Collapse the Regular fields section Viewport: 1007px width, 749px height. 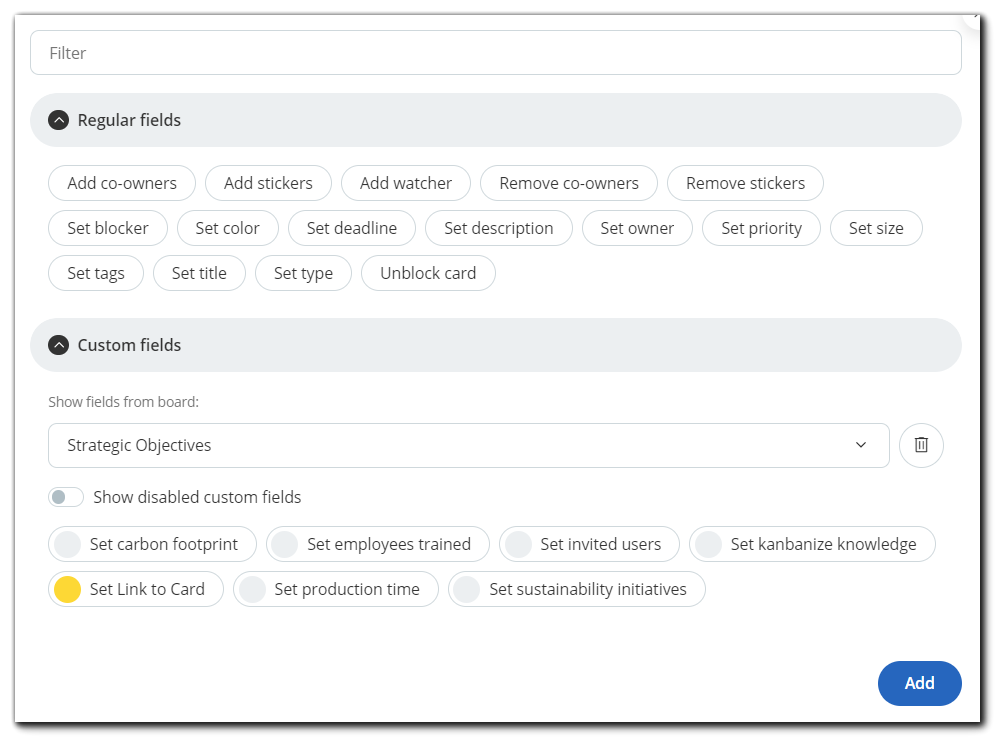click(59, 120)
